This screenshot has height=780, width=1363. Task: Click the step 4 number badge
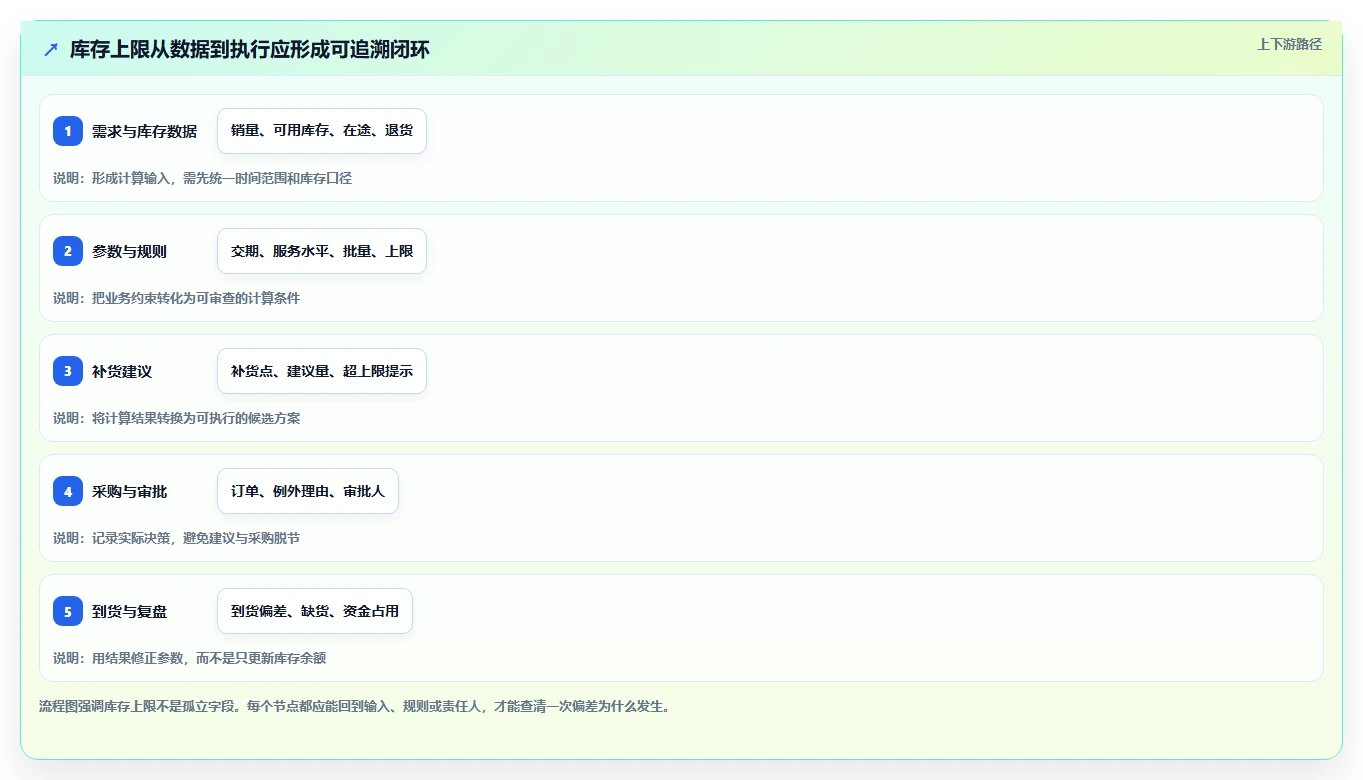68,491
